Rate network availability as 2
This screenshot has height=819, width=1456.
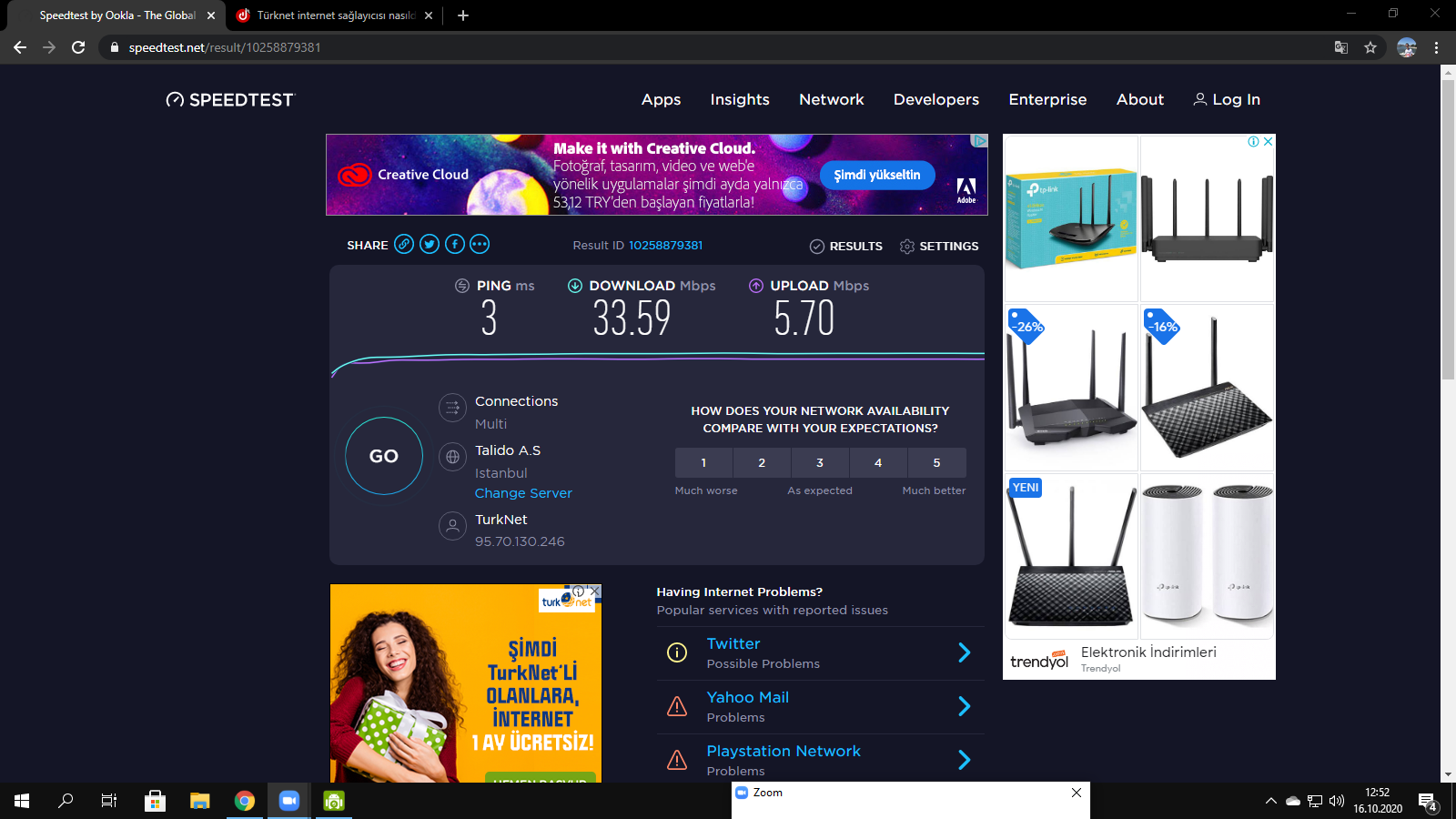[x=762, y=462]
